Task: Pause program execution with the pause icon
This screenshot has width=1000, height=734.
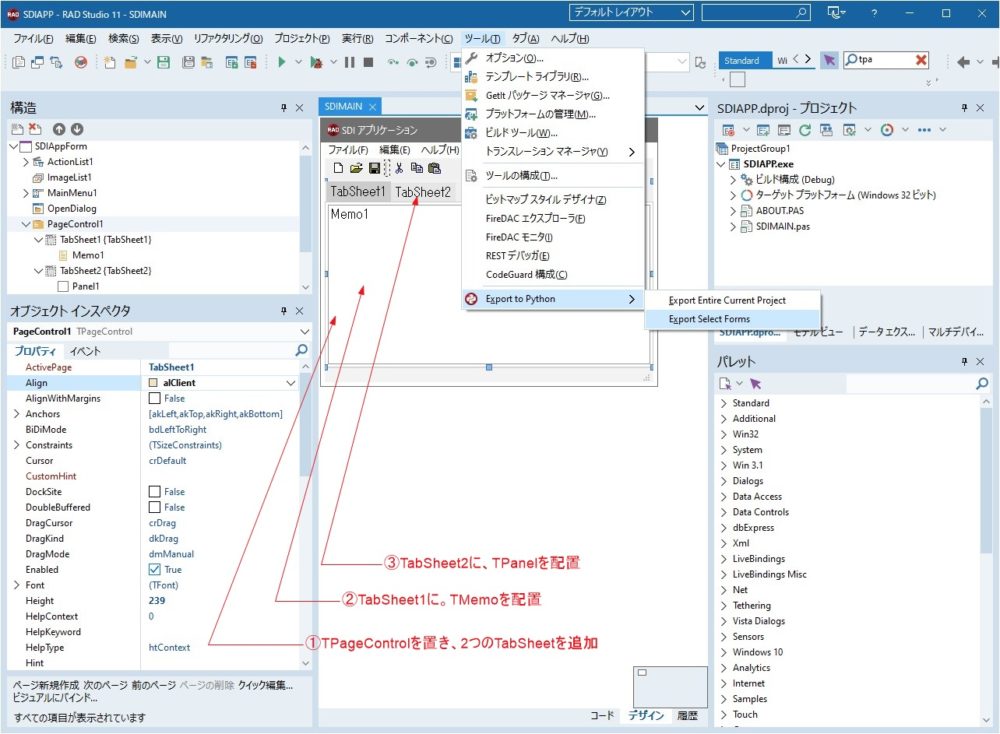Action: pos(349,62)
